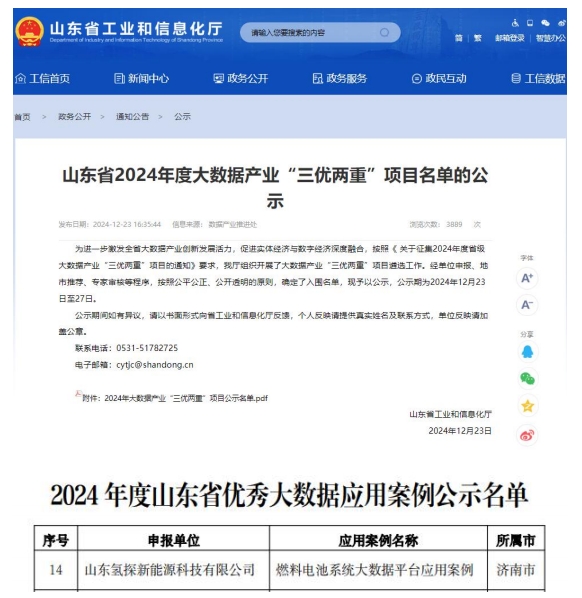Screen dimensions: 582x598
Task: Open 智慧办公 link
Action: 551,38
